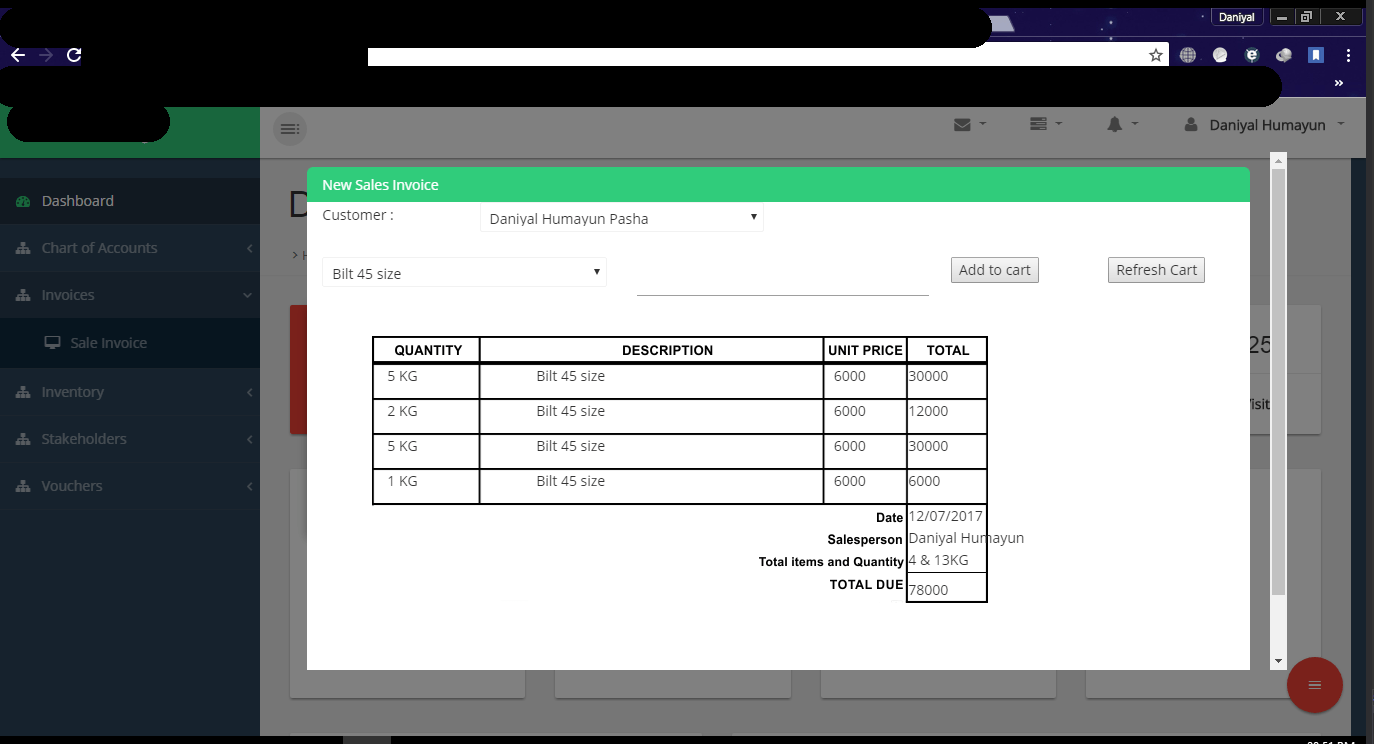Expand the Stakeholders chevron
Image resolution: width=1374 pixels, height=744 pixels.
[x=249, y=439]
